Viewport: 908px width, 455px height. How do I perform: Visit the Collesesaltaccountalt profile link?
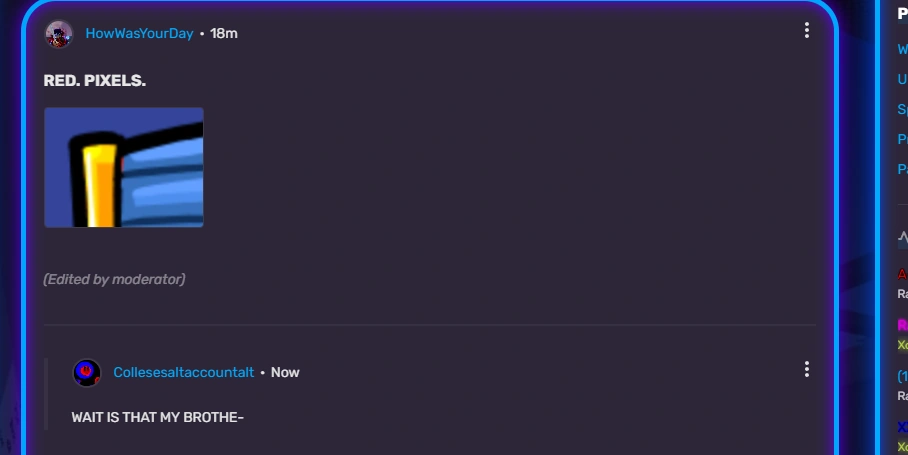[x=184, y=372]
